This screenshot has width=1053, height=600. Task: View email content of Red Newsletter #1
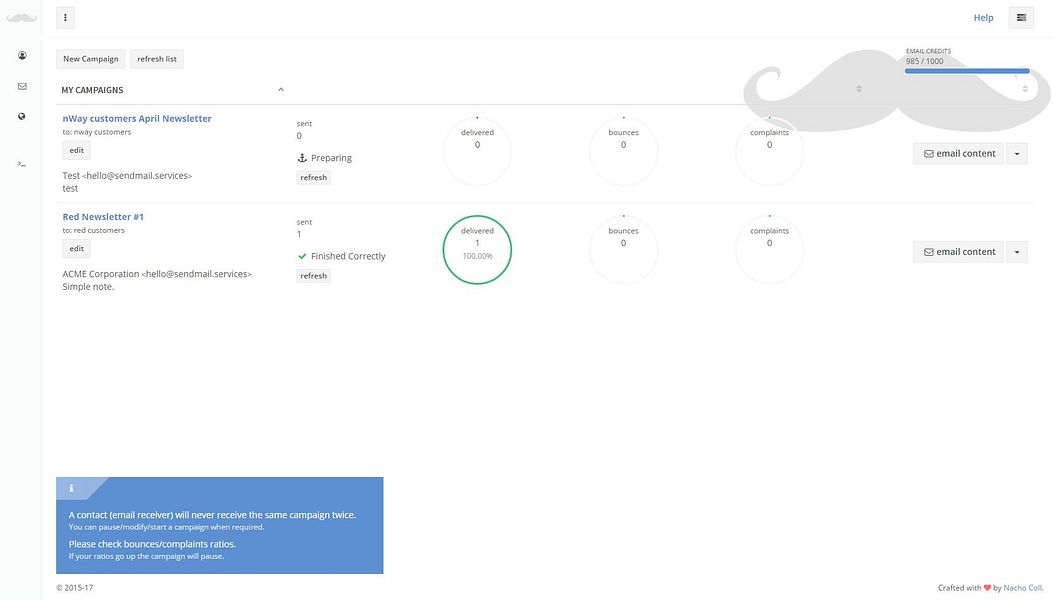958,251
